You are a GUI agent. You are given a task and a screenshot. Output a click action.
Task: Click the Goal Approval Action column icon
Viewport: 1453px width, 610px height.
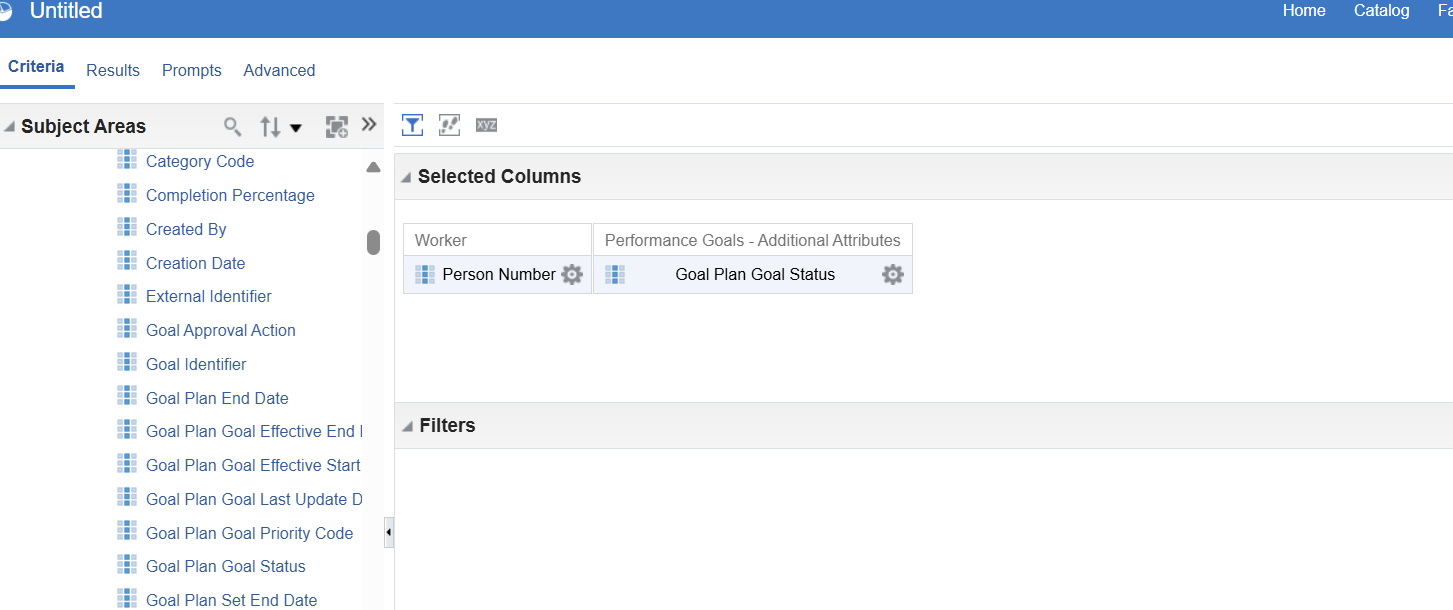coord(127,329)
